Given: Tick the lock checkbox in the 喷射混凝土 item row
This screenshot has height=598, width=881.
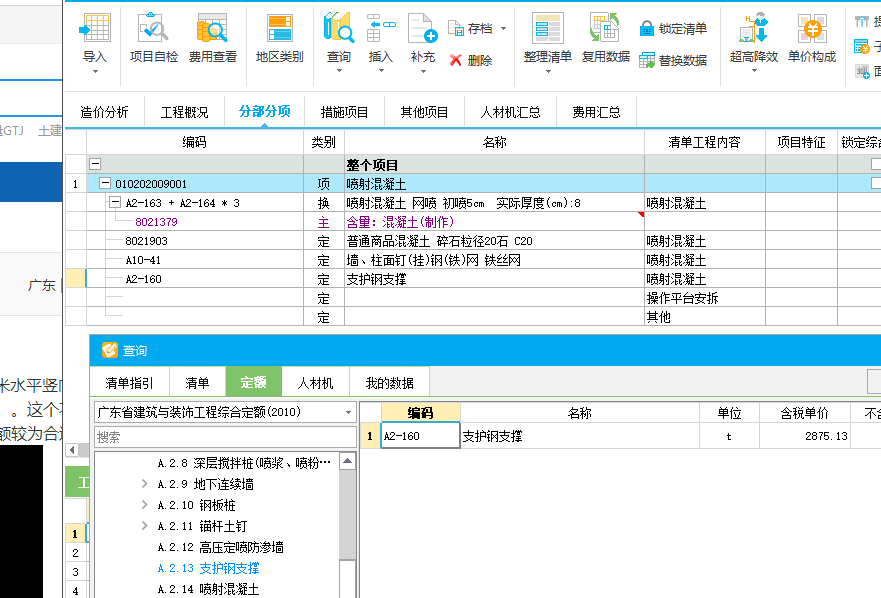Looking at the screenshot, I should (876, 184).
